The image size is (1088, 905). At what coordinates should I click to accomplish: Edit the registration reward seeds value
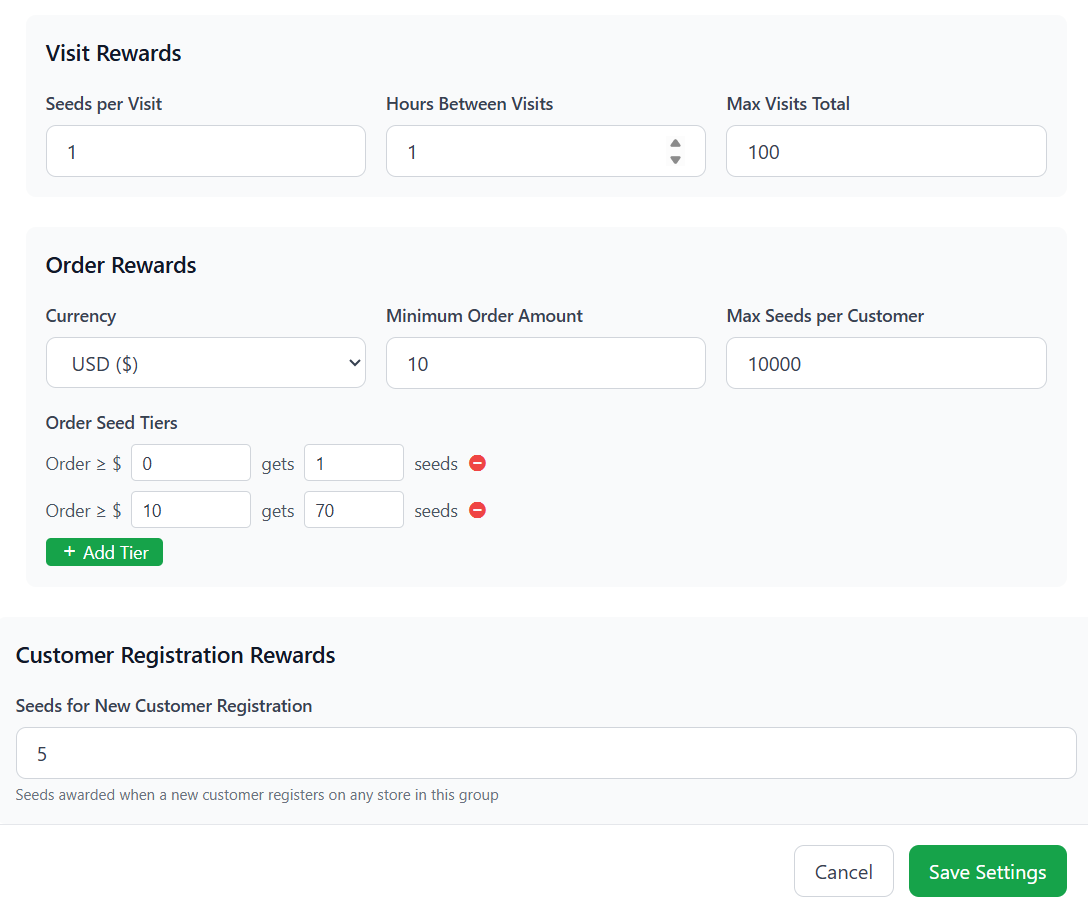pos(544,753)
